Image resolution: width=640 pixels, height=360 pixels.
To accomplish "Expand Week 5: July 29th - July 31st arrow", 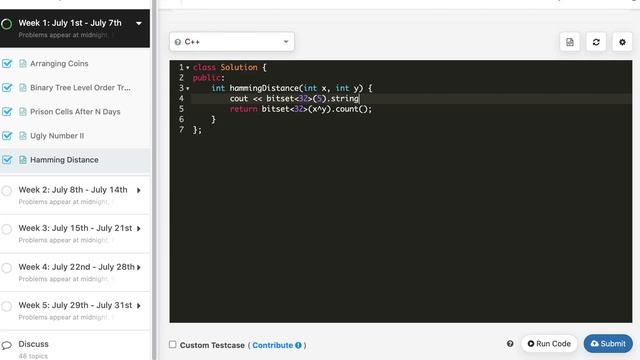I will (x=139, y=306).
